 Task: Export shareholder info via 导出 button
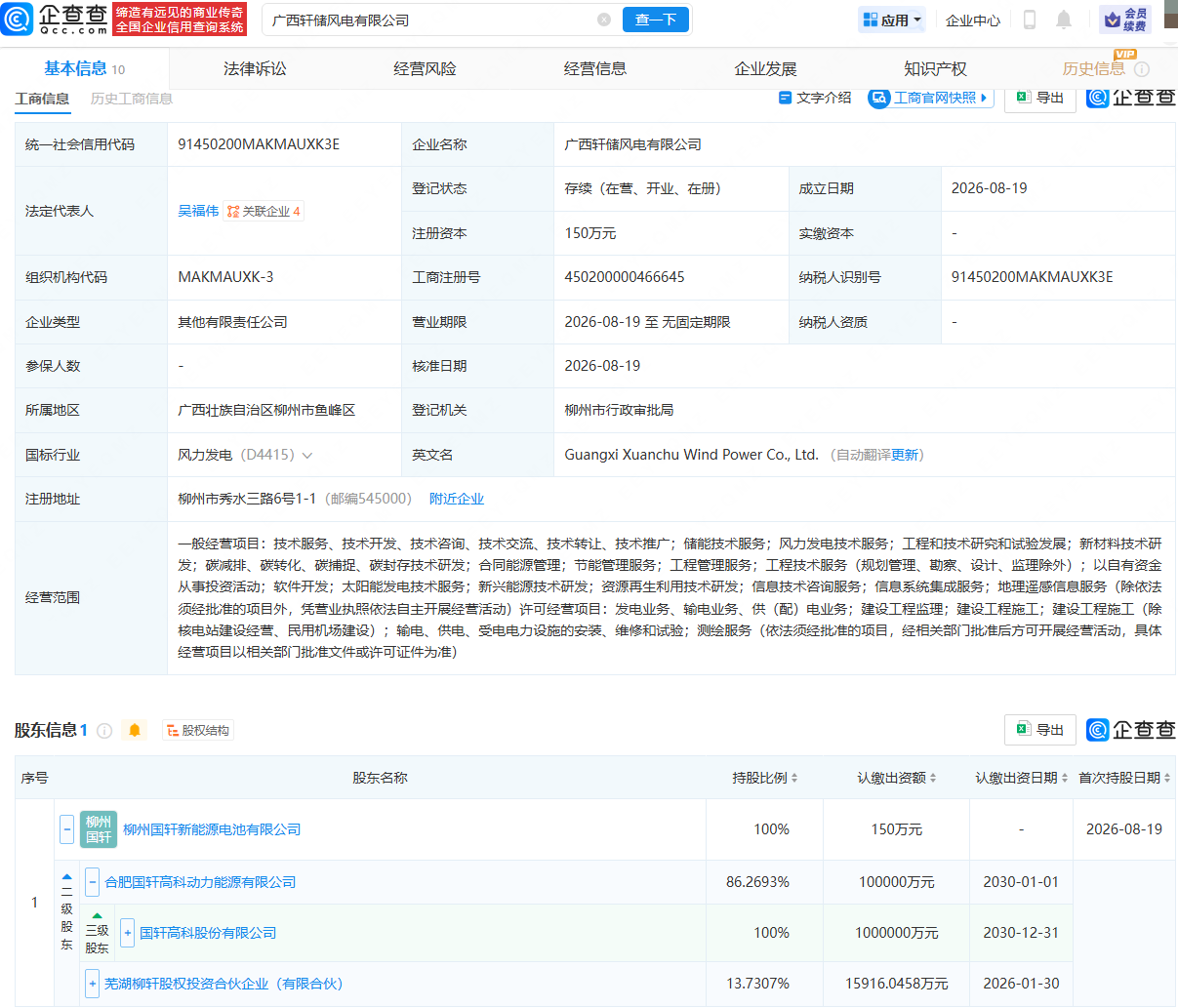1040,730
